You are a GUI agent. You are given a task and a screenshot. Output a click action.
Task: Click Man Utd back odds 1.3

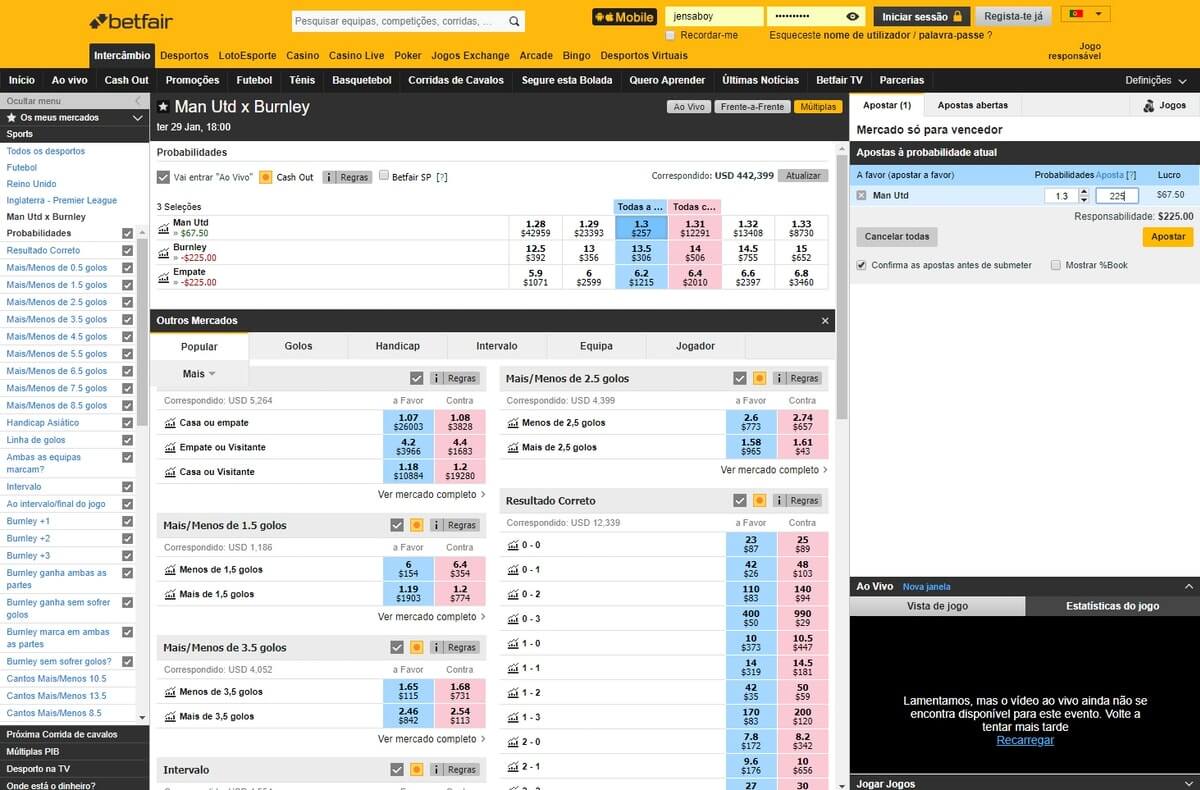642,228
